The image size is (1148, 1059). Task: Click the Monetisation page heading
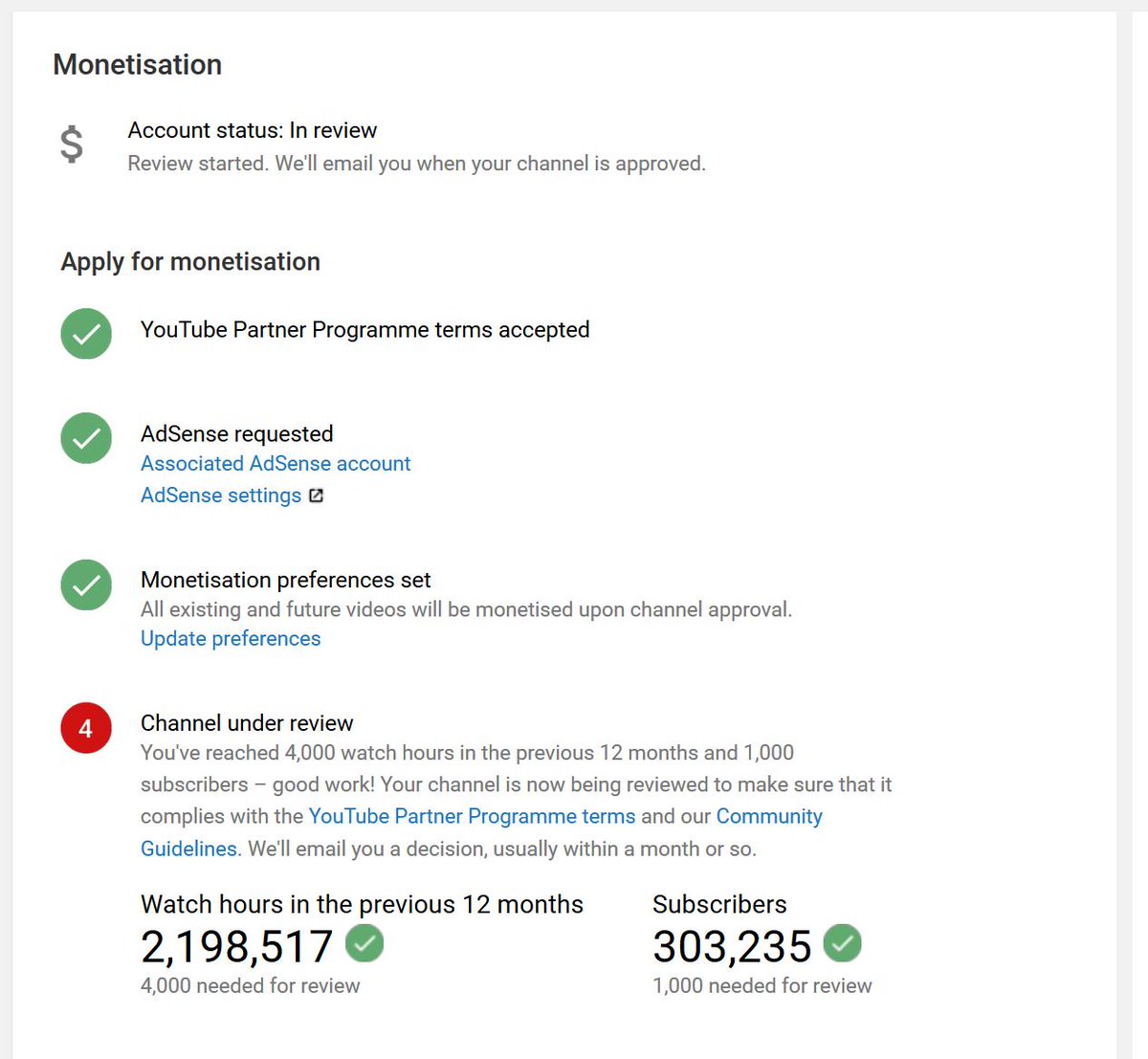pyautogui.click(x=138, y=64)
